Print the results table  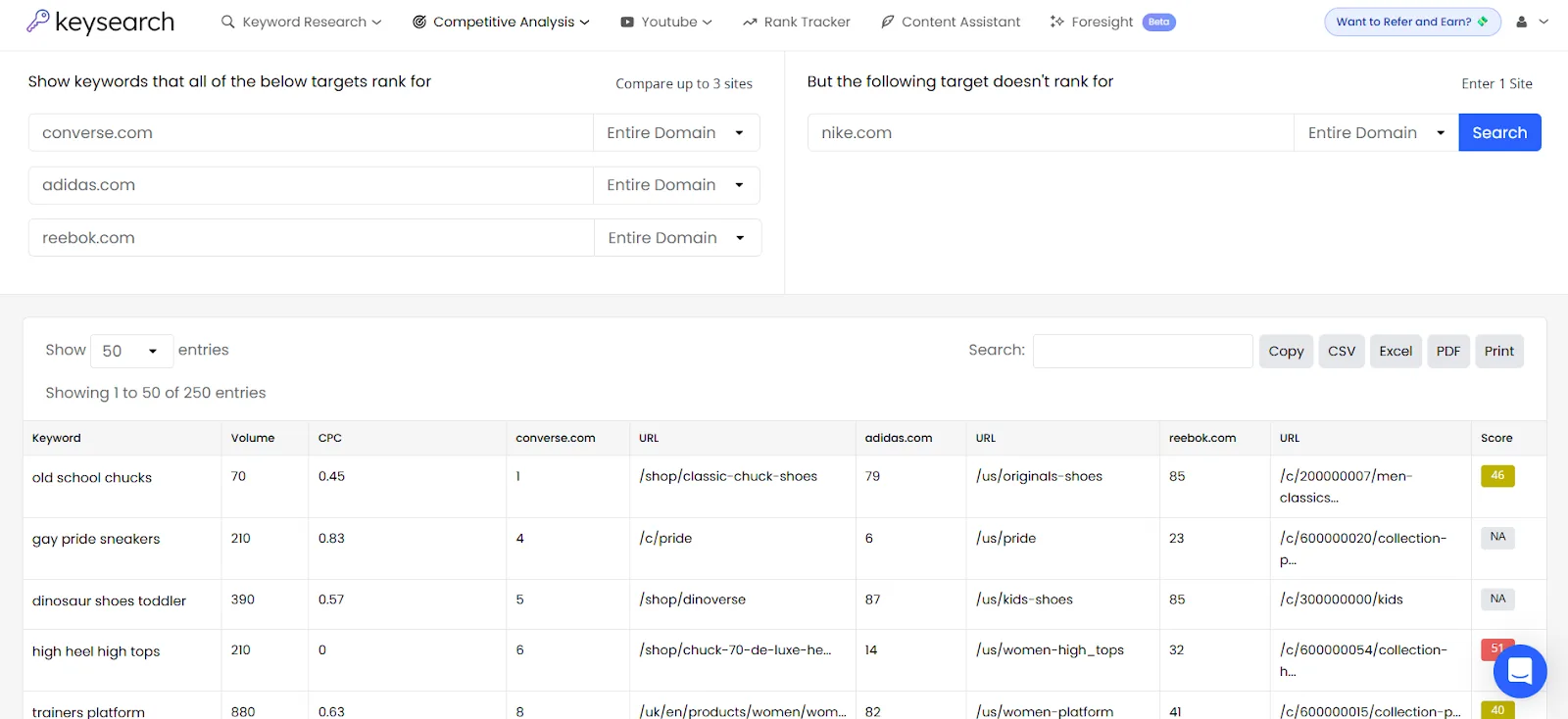click(x=1499, y=351)
